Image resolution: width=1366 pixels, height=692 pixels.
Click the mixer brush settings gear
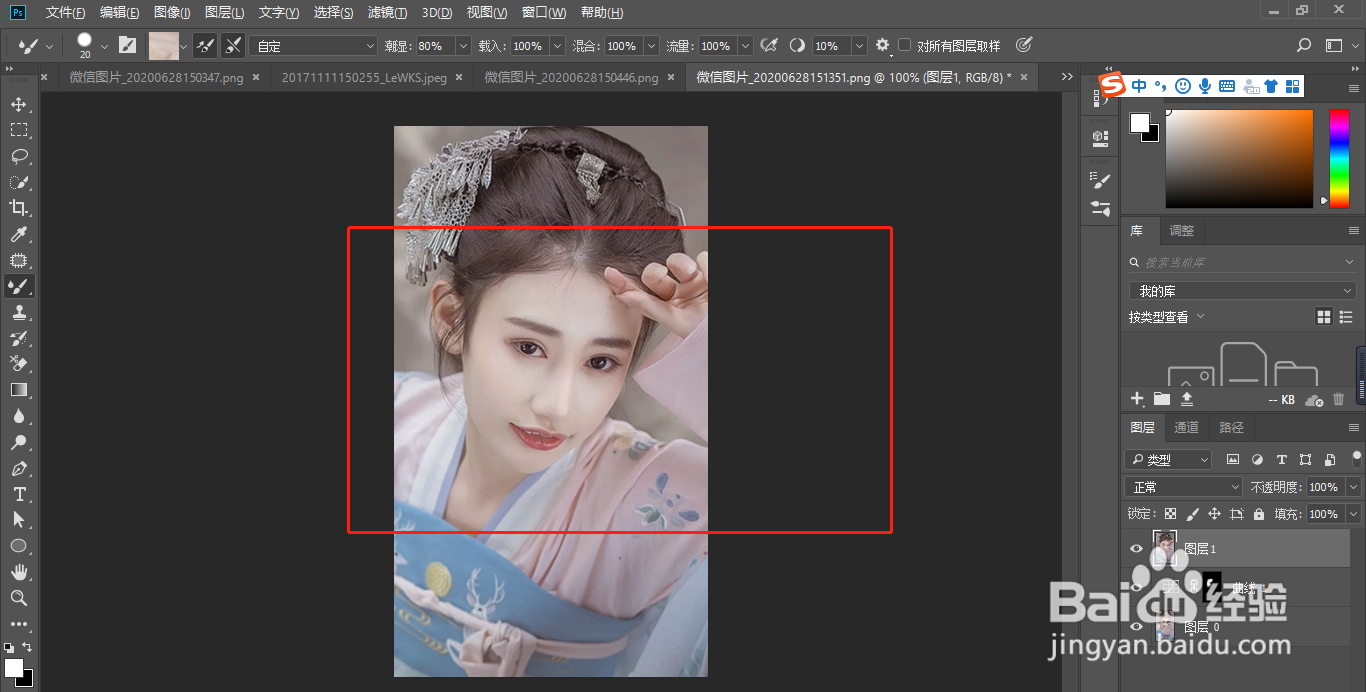882,45
